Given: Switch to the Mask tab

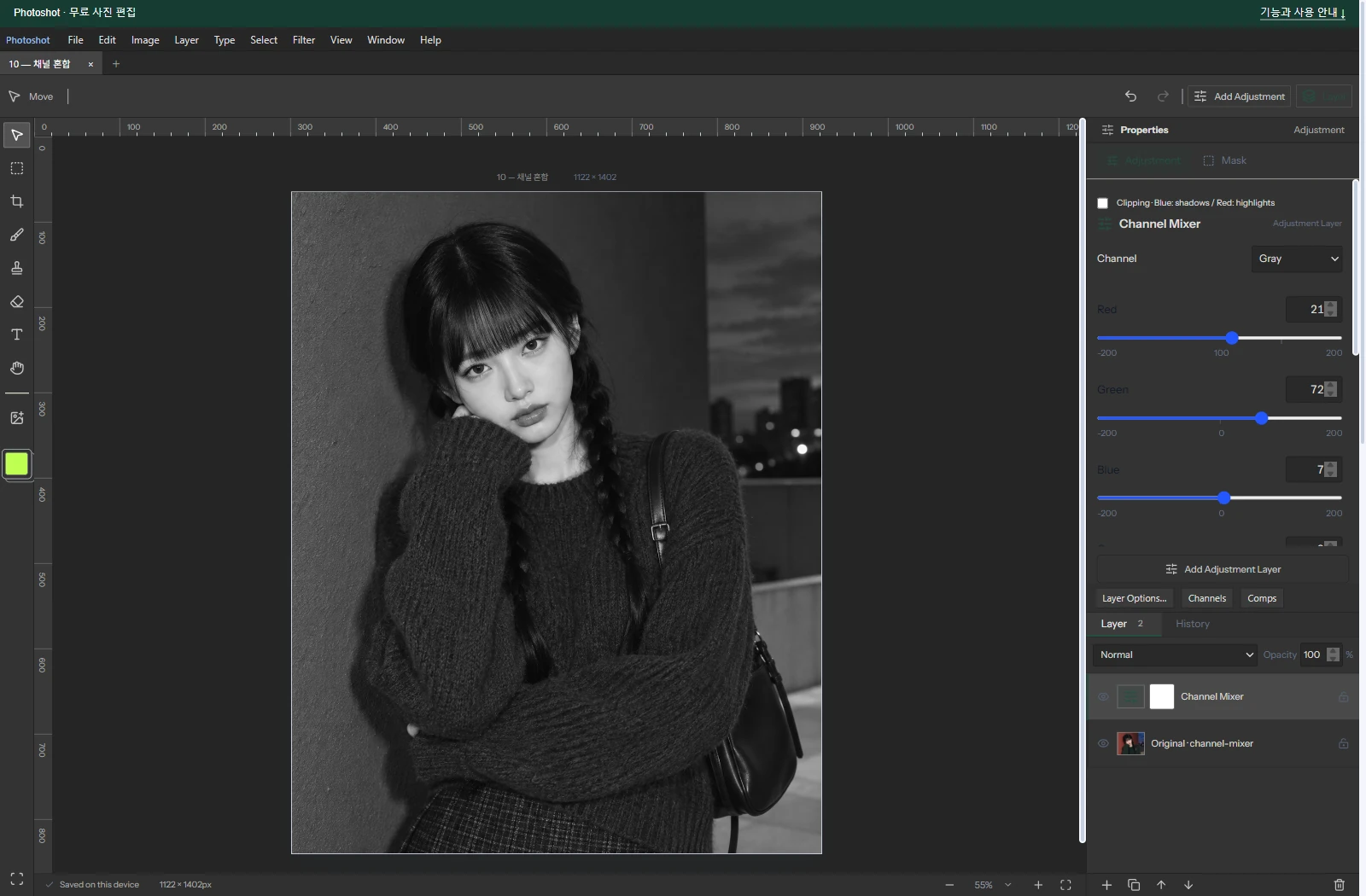Looking at the screenshot, I should [1224, 160].
